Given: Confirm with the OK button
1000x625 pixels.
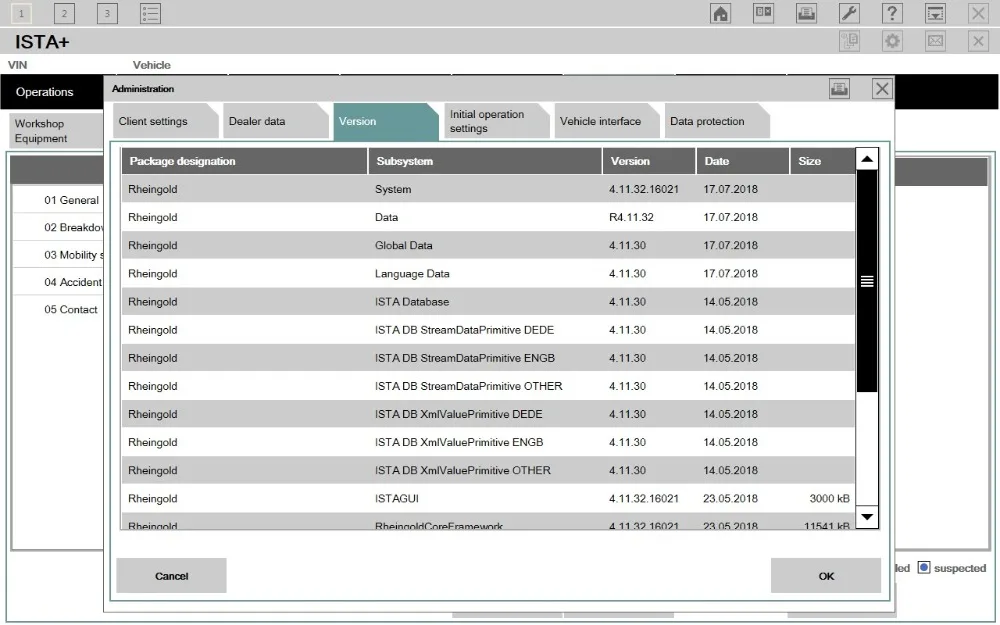Looking at the screenshot, I should coord(826,576).
